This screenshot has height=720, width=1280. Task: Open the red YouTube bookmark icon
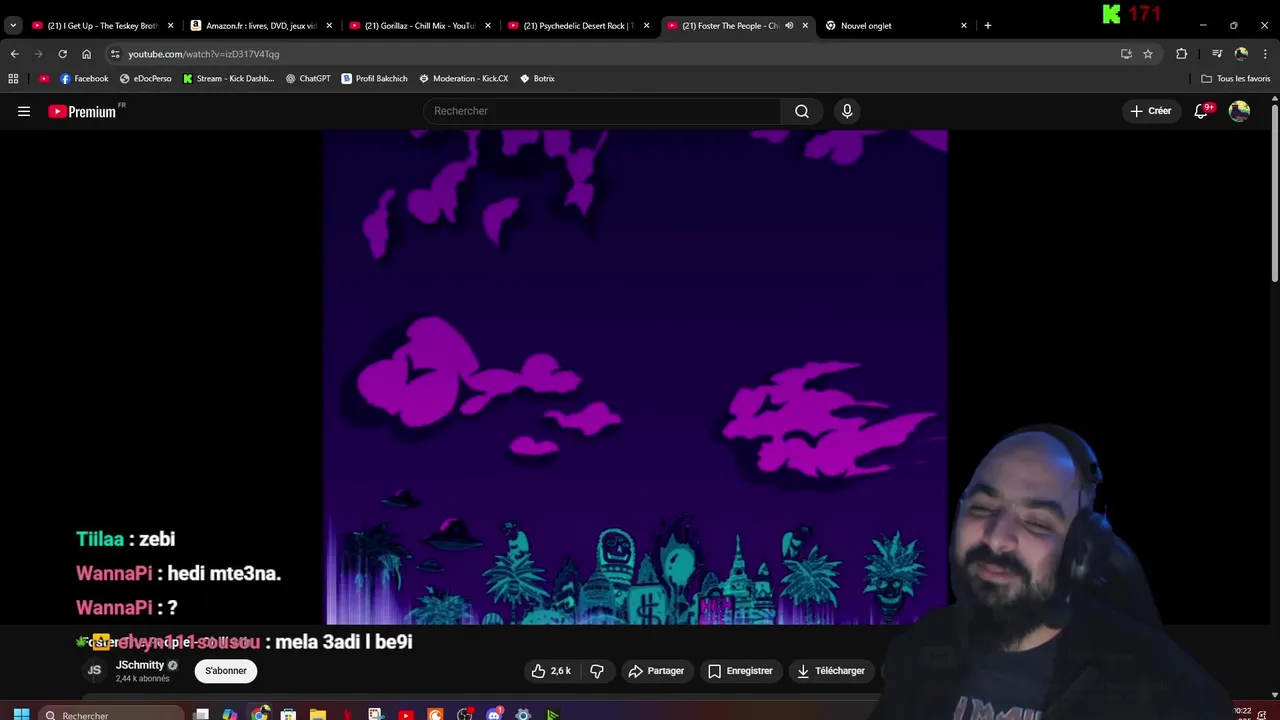(44, 78)
